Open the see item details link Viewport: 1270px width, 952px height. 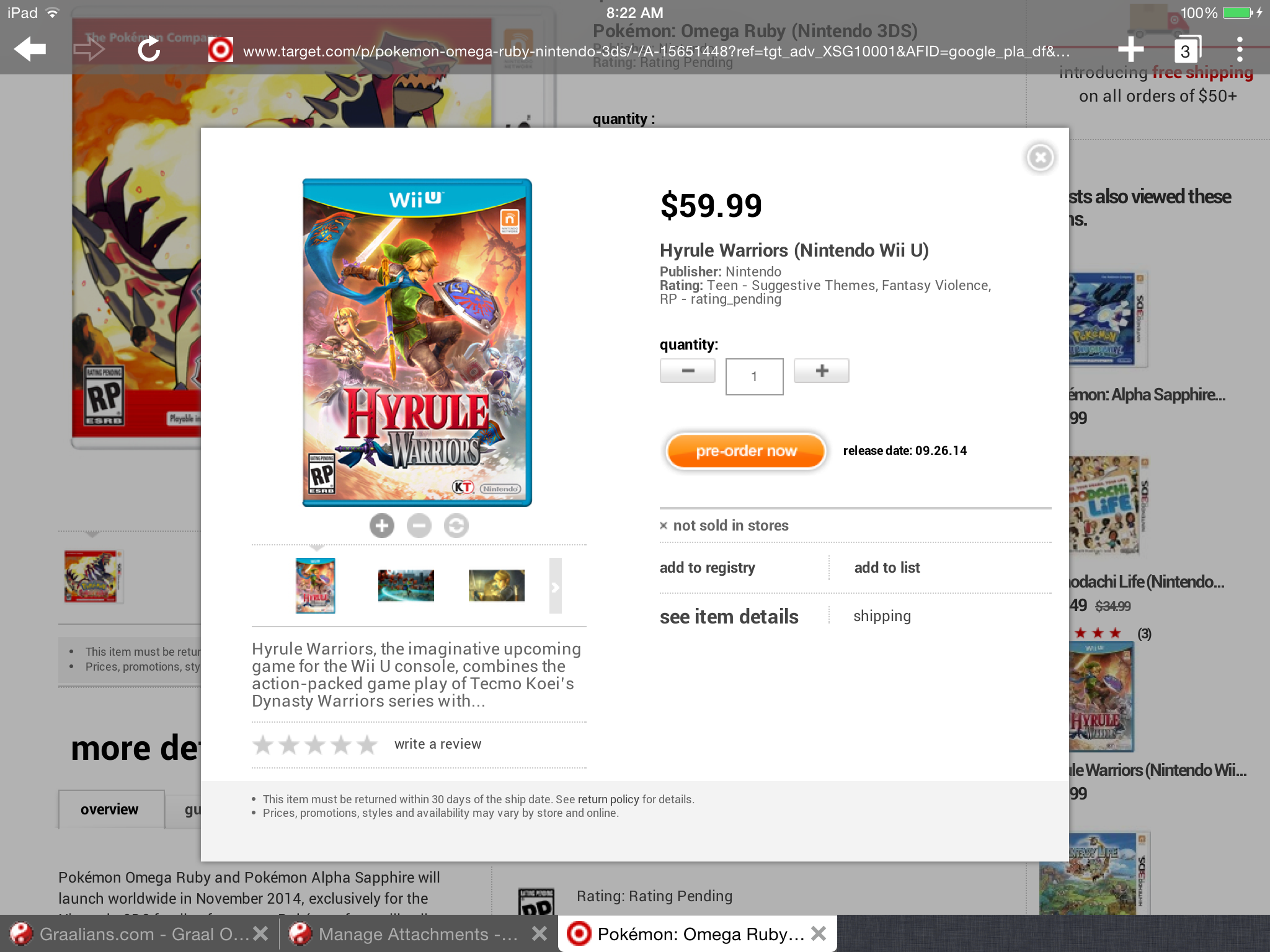point(729,617)
